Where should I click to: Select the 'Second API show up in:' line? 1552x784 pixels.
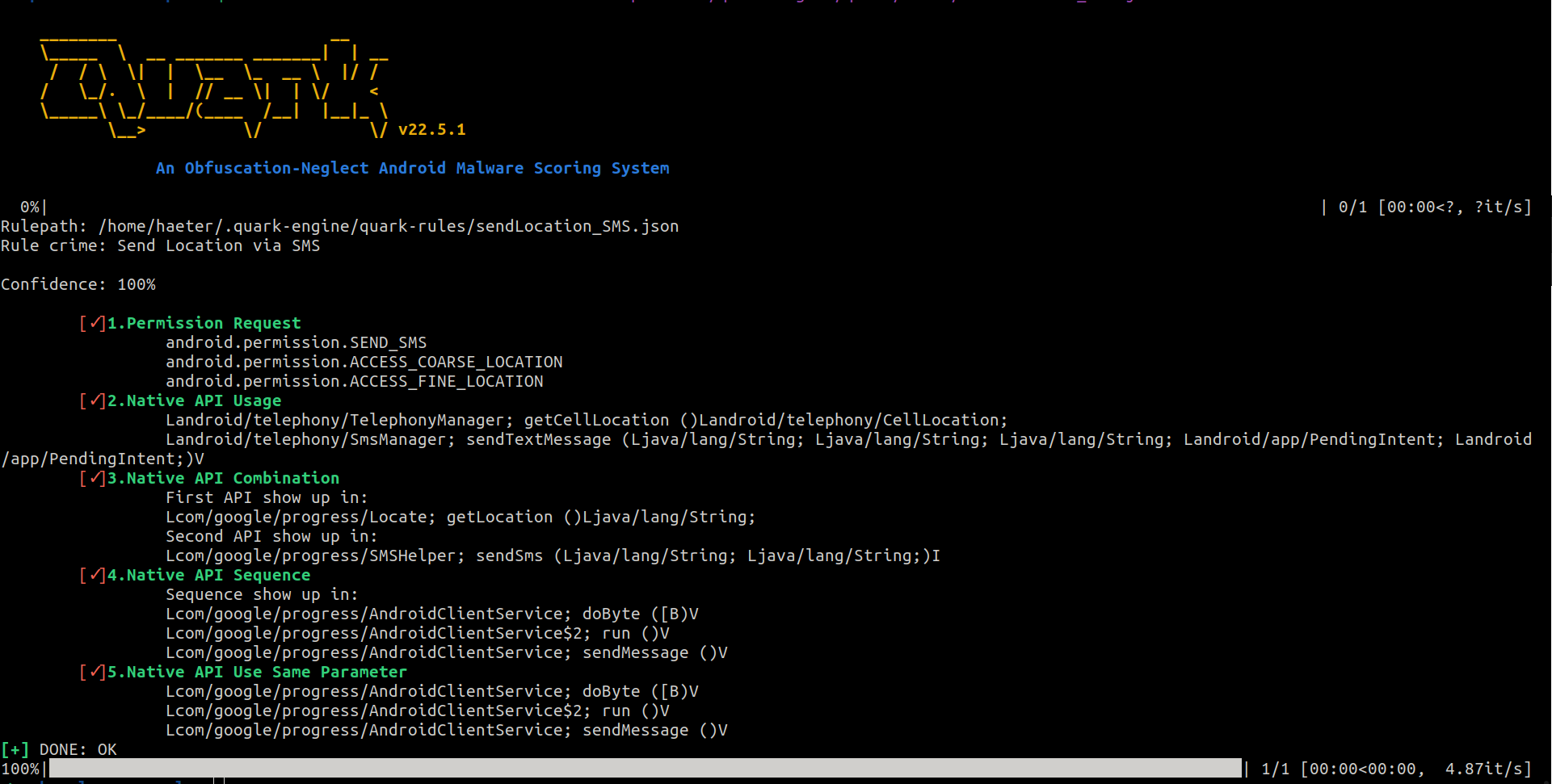[x=272, y=536]
